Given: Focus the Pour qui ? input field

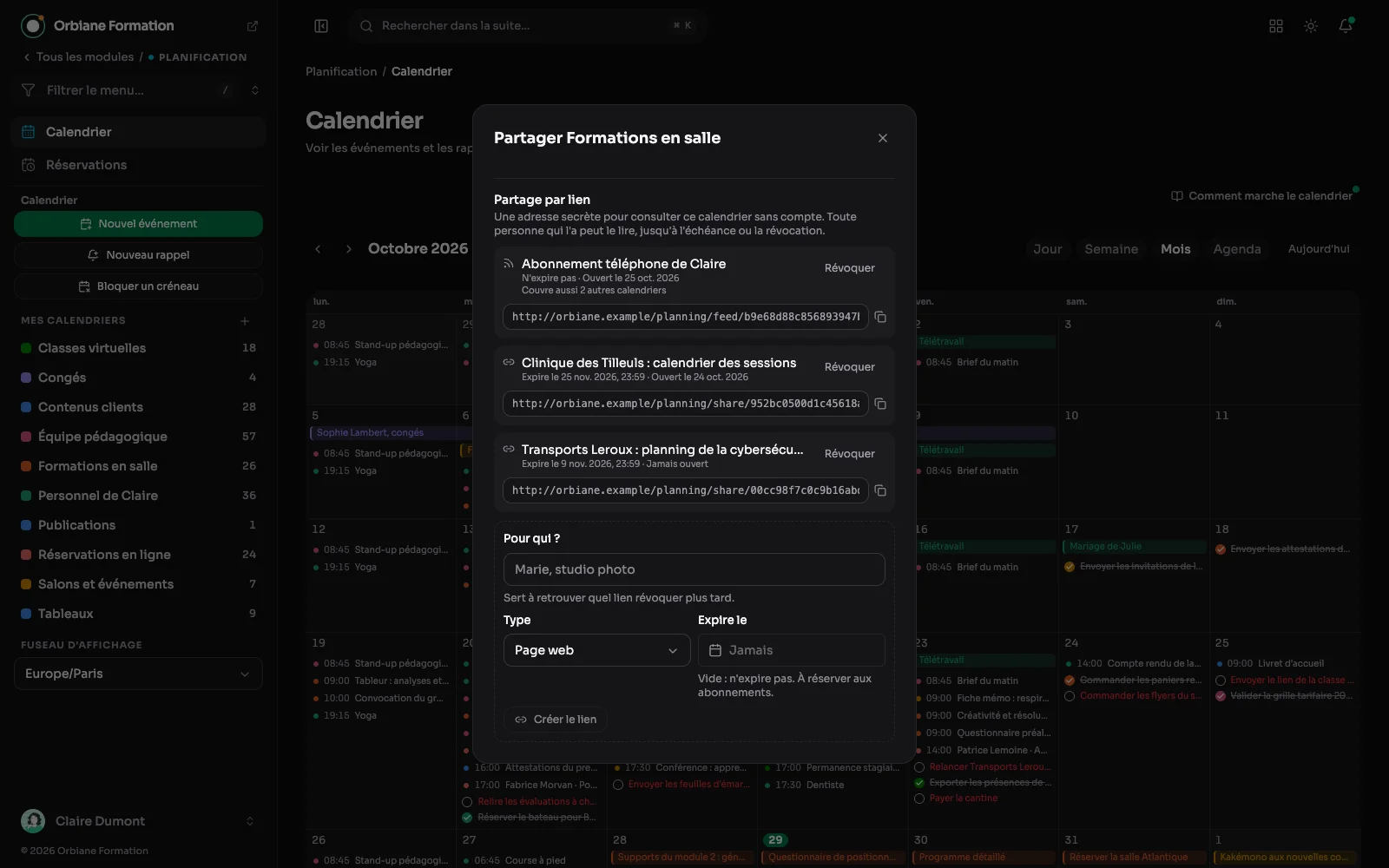Looking at the screenshot, I should pos(694,569).
